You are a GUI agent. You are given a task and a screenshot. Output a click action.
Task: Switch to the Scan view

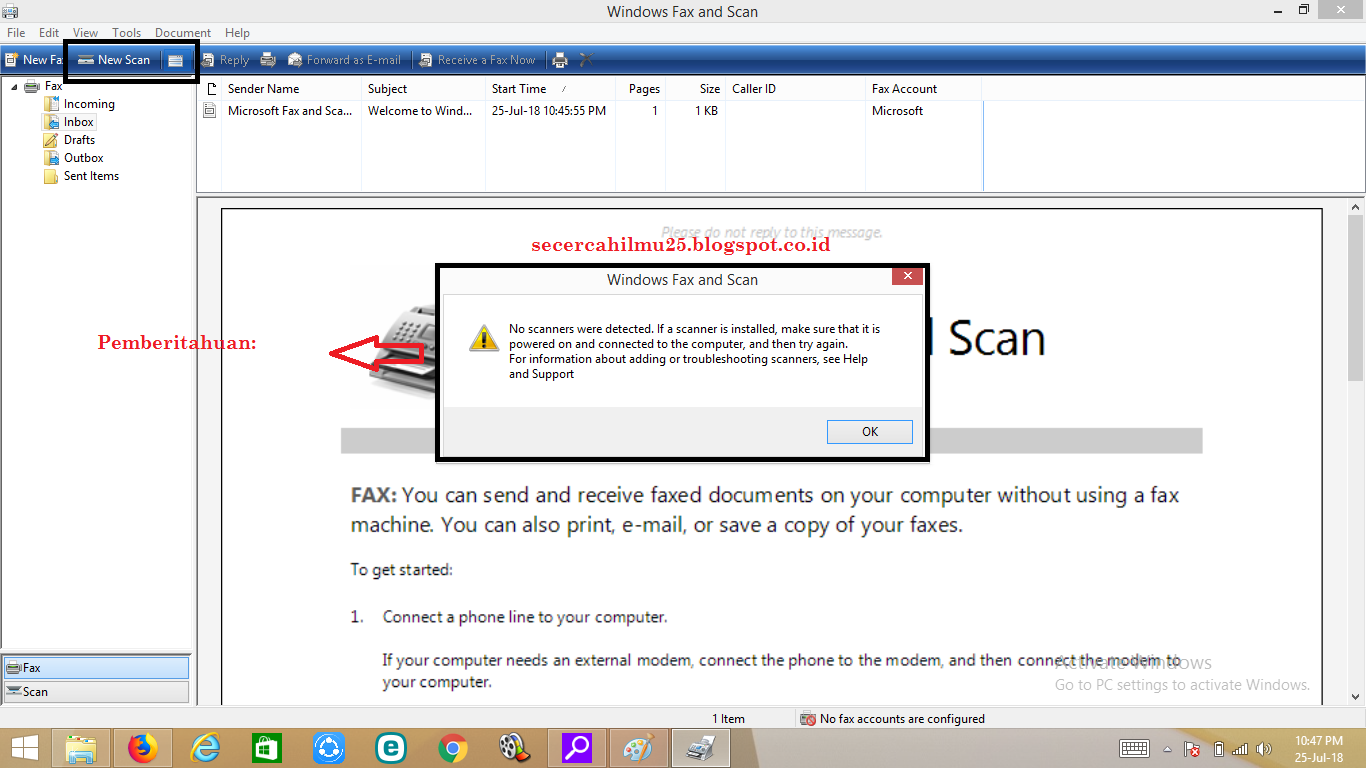[x=95, y=691]
